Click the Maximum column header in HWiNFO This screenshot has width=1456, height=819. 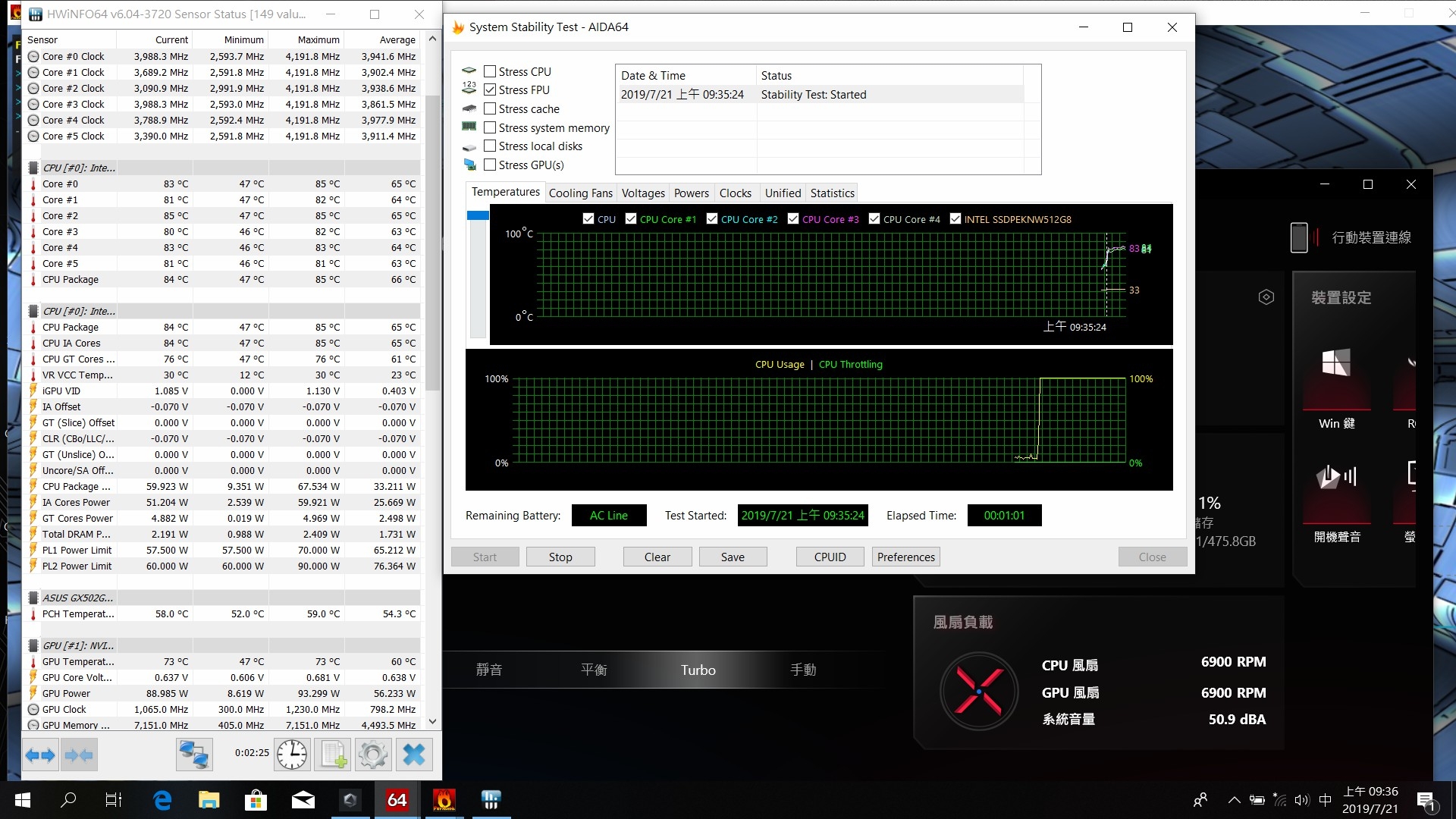click(x=306, y=39)
